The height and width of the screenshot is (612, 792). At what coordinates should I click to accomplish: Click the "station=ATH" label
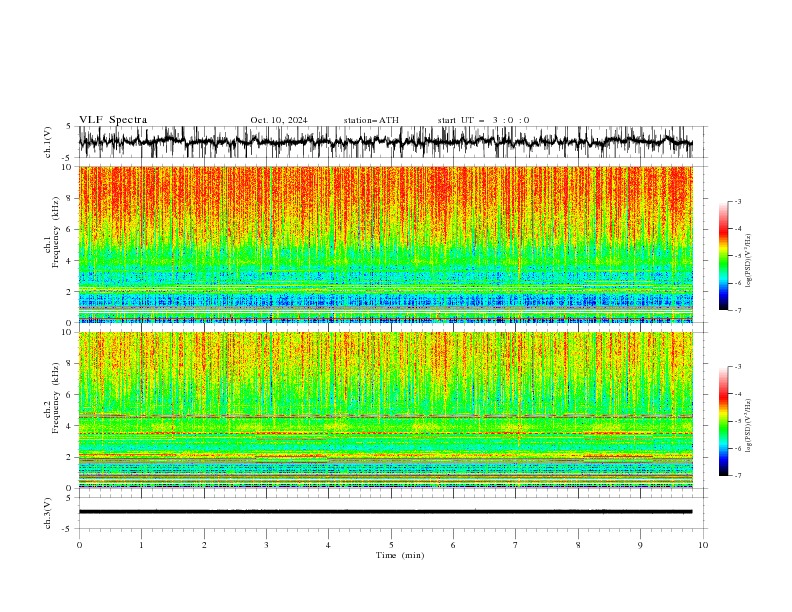tap(371, 120)
